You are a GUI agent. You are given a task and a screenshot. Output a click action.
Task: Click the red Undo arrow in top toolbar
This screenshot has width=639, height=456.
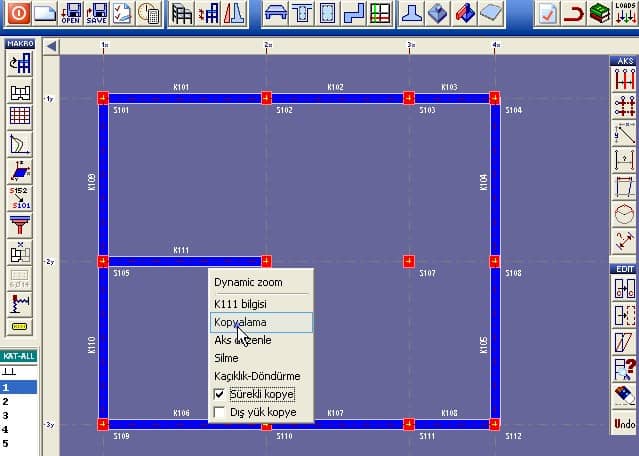pos(573,13)
